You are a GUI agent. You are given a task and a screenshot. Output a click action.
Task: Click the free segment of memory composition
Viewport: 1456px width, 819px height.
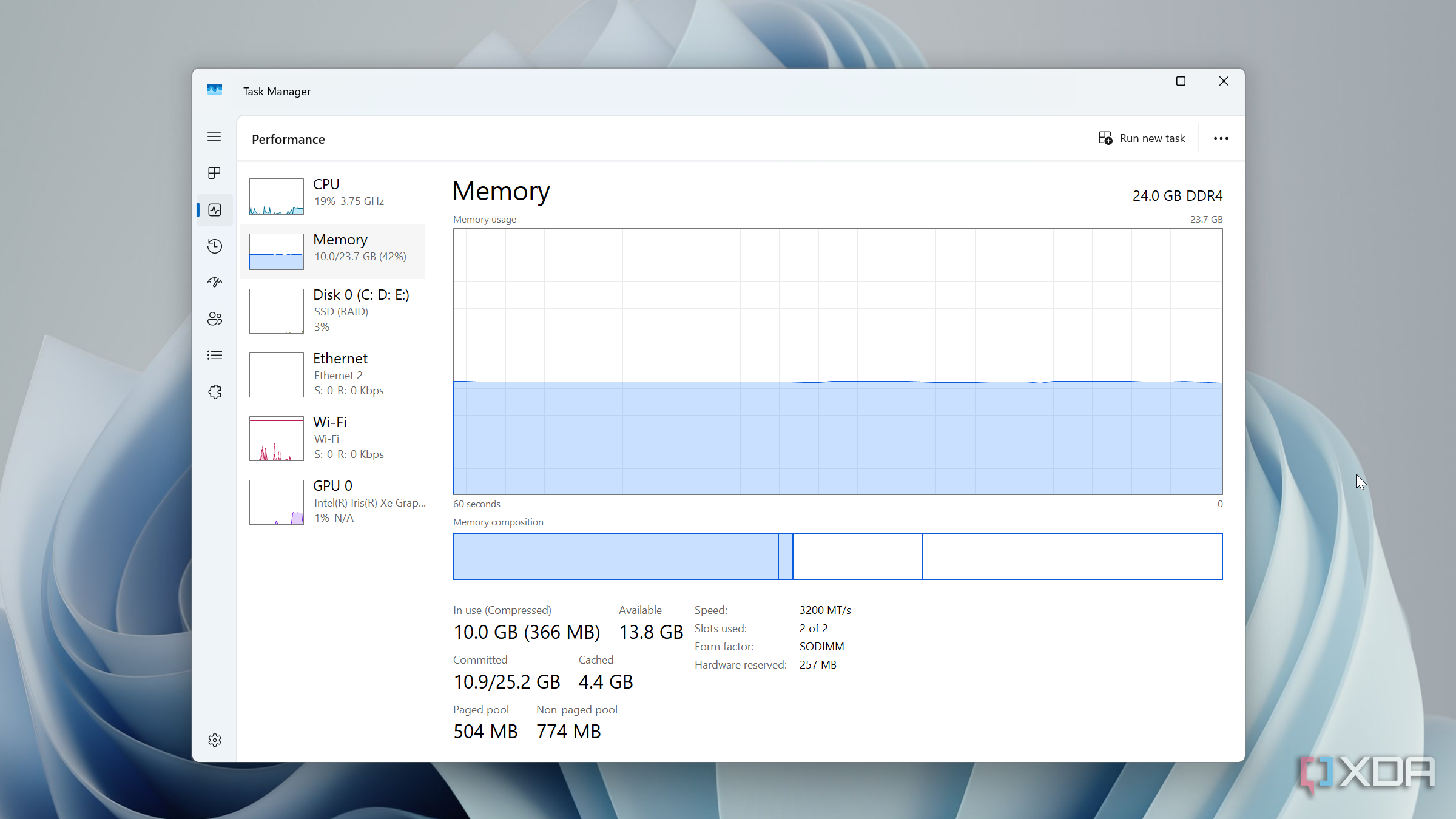pyautogui.click(x=1073, y=556)
